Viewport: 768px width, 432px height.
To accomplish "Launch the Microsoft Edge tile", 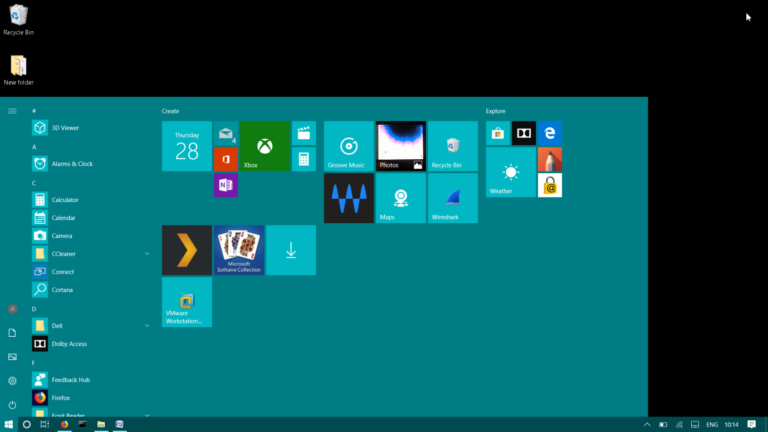I will click(549, 133).
